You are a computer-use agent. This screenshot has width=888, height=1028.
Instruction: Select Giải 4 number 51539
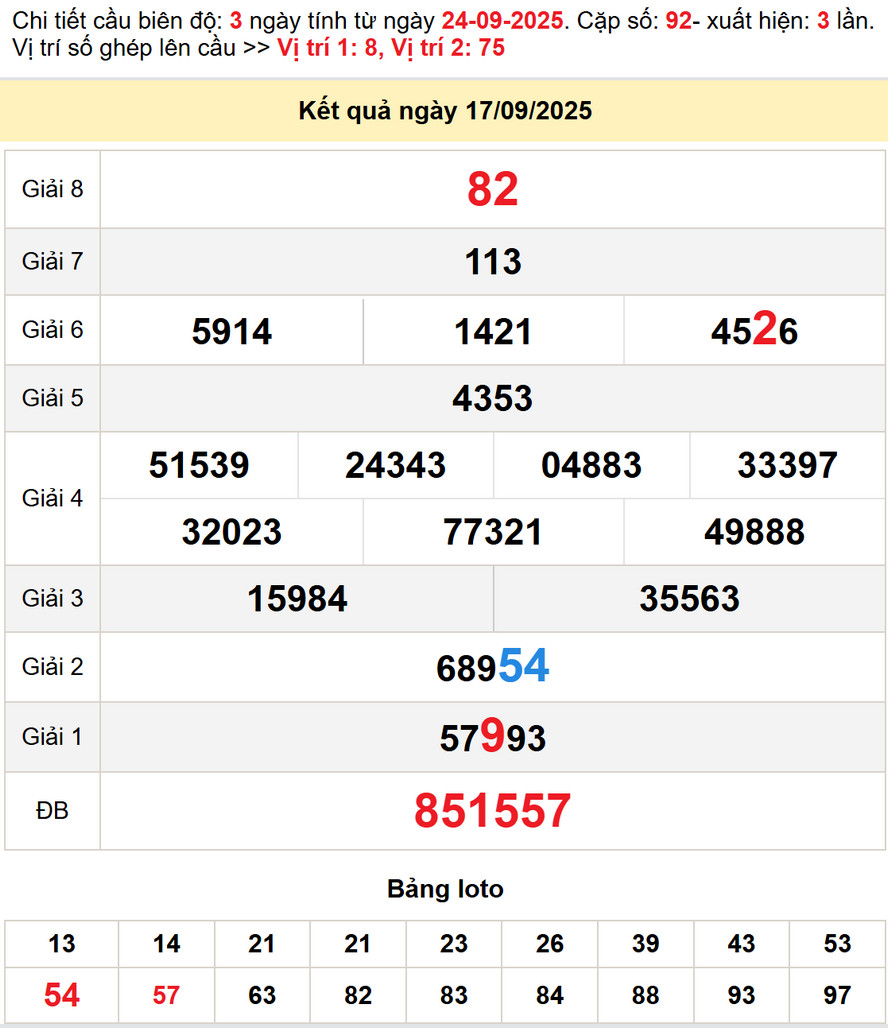point(199,465)
